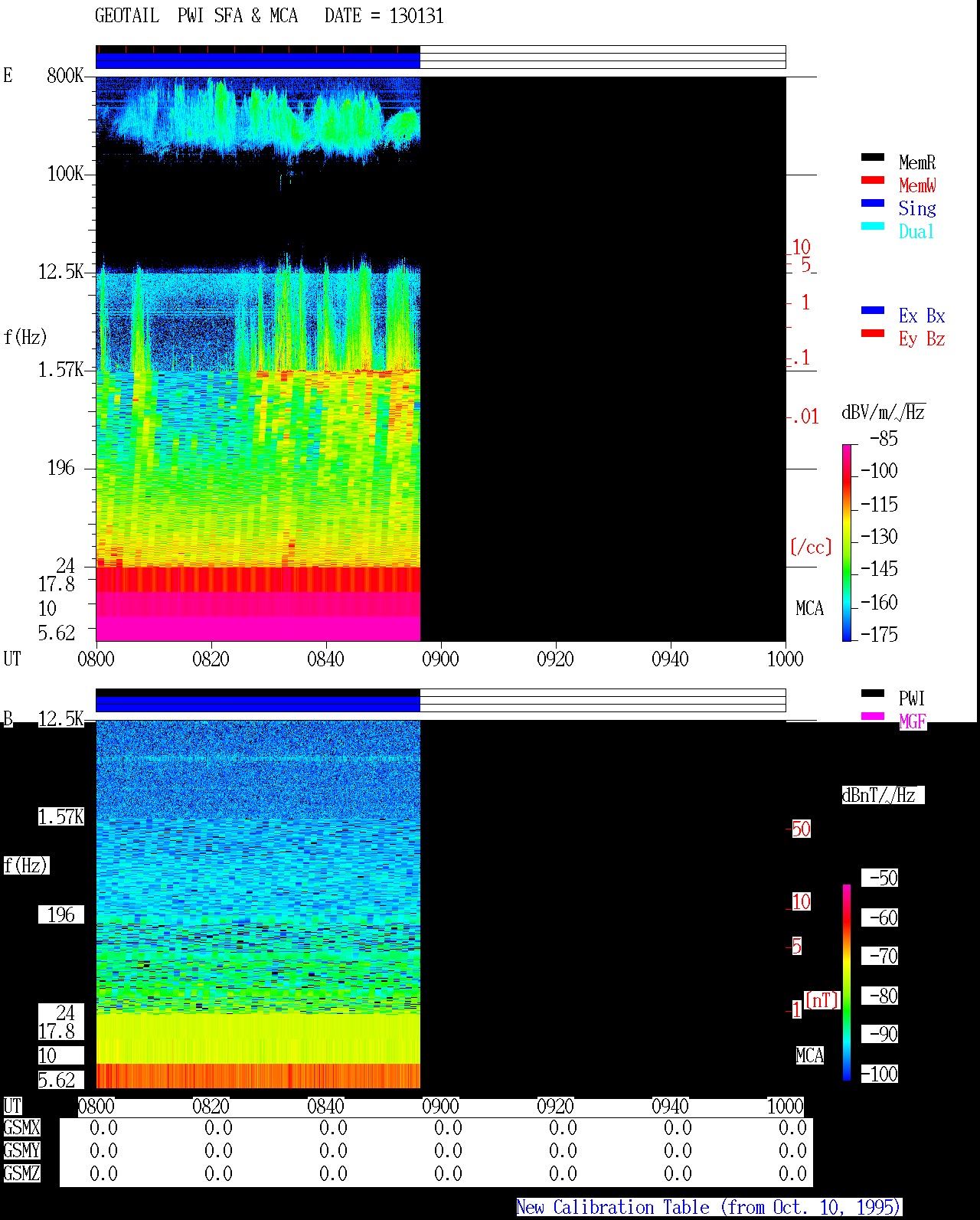The width and height of the screenshot is (980, 1220).
Task: Open the New Calibration Table link
Action: pyautogui.click(x=709, y=1208)
